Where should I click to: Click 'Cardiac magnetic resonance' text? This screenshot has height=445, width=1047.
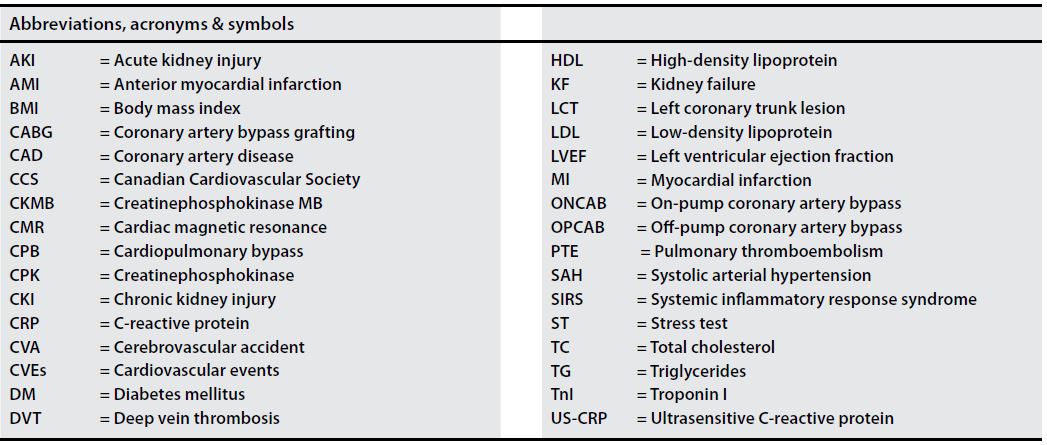tap(220, 228)
